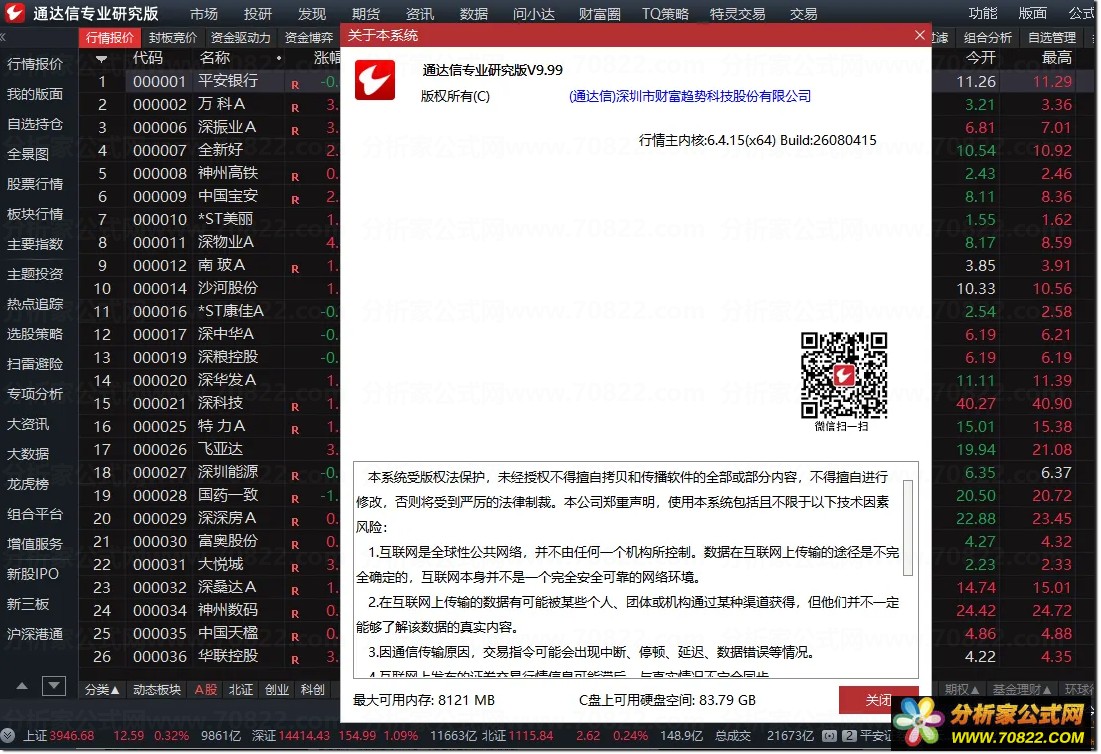Select the 创业 bottom tab
Viewport: 1101px width, 754px height.
point(277,690)
